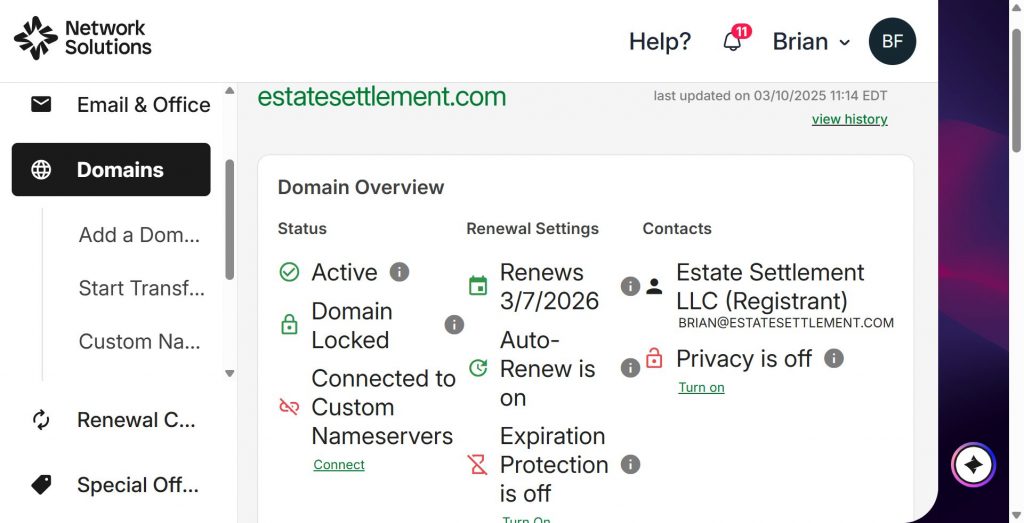Screen dimensions: 1024x523
Task: Click the view history link
Action: tap(849, 120)
